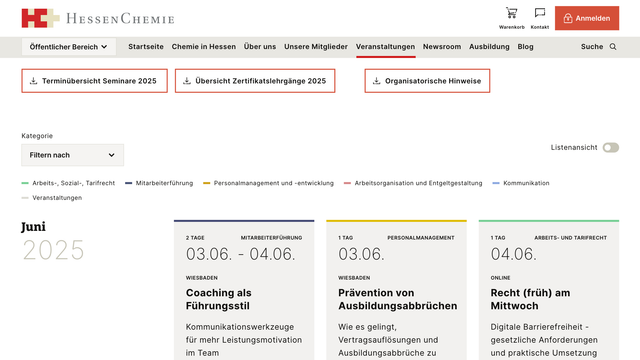
Task: Open the Filtern nach category dropdown
Action: [72, 155]
